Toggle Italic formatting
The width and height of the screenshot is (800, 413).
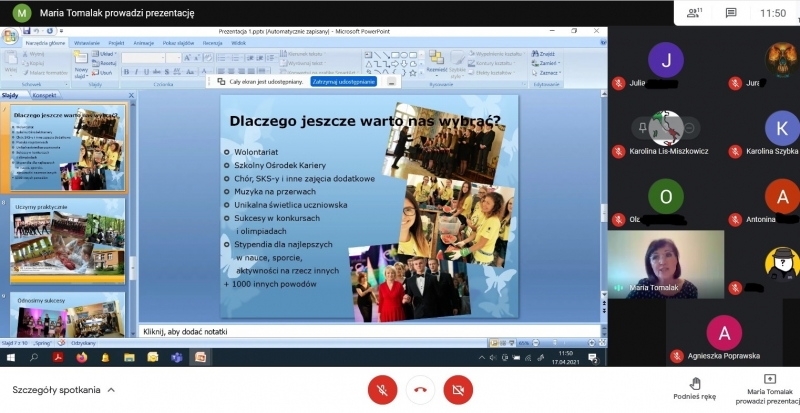tap(136, 72)
